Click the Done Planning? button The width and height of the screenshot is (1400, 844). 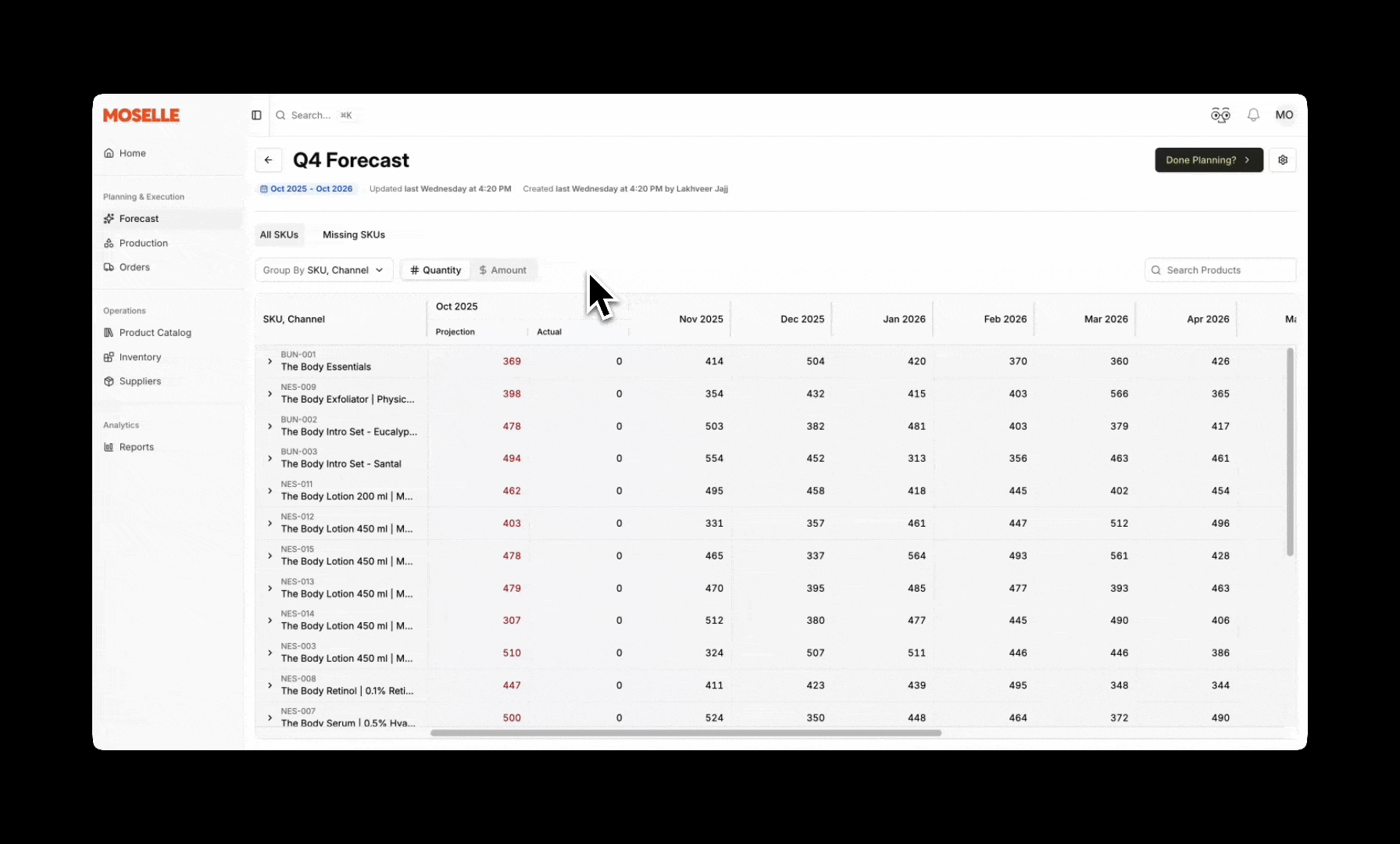tap(1208, 160)
